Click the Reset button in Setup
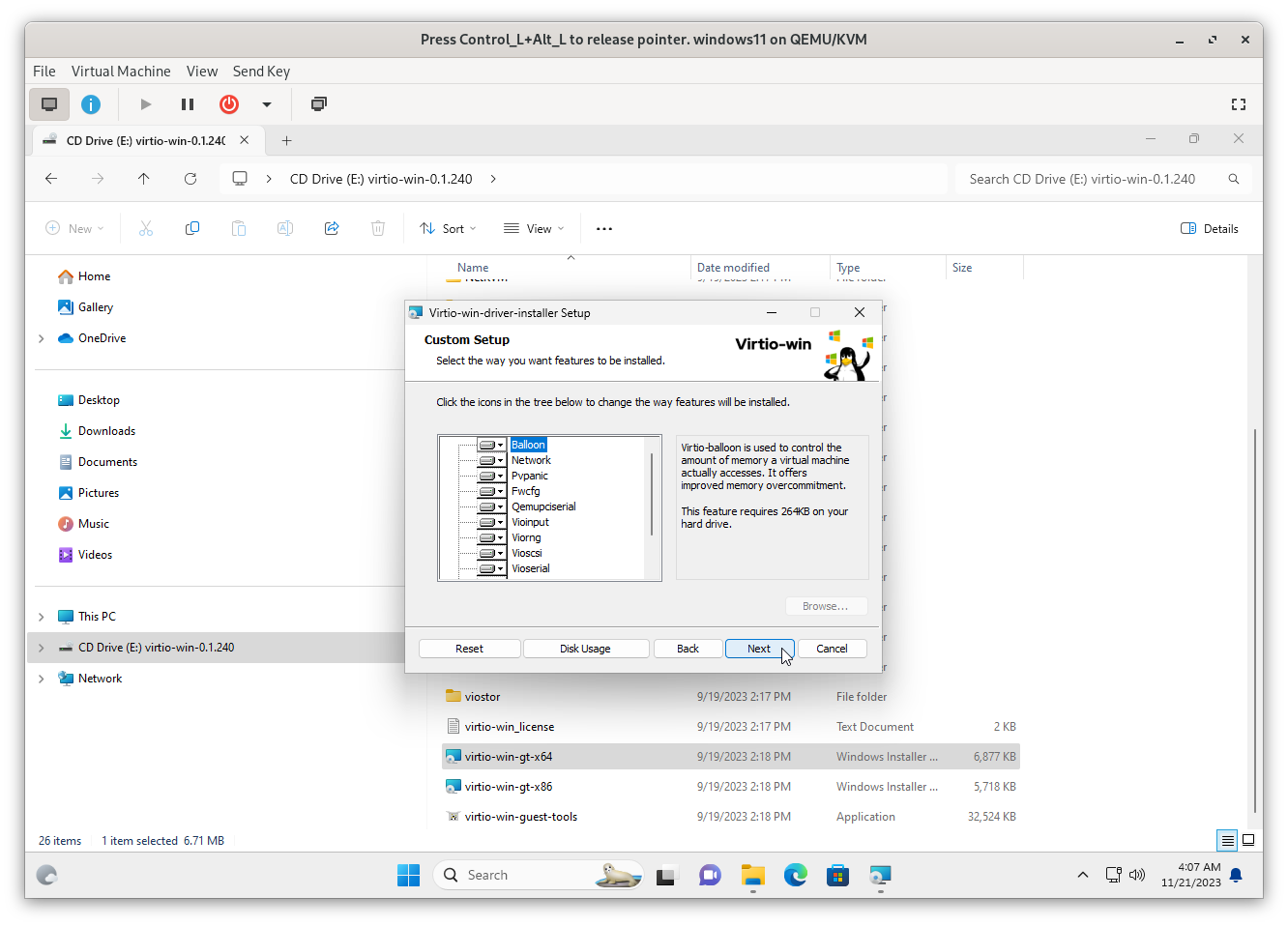Image resolution: width=1288 pixels, height=926 pixels. tap(469, 649)
